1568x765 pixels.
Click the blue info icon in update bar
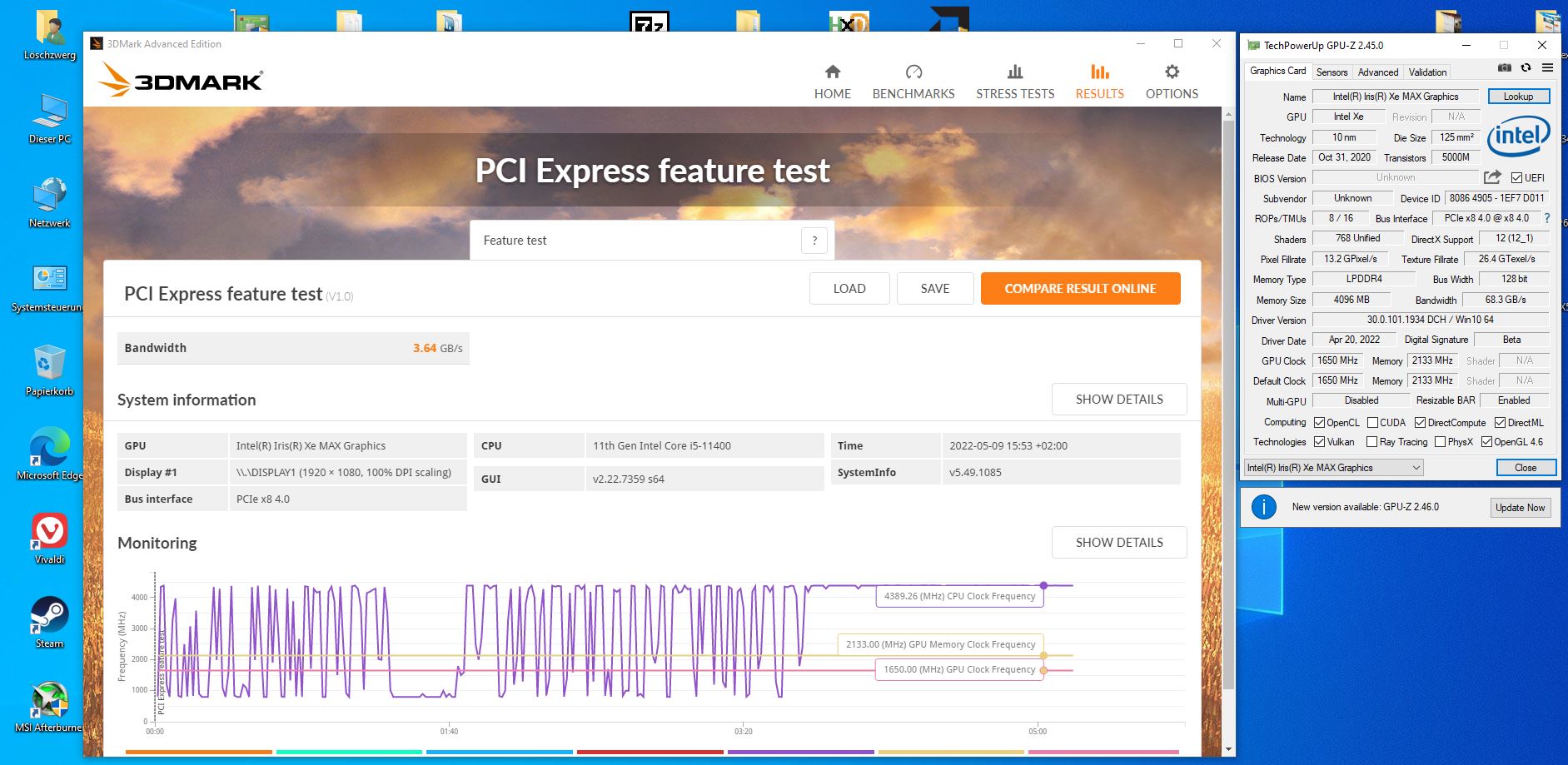tap(1263, 507)
